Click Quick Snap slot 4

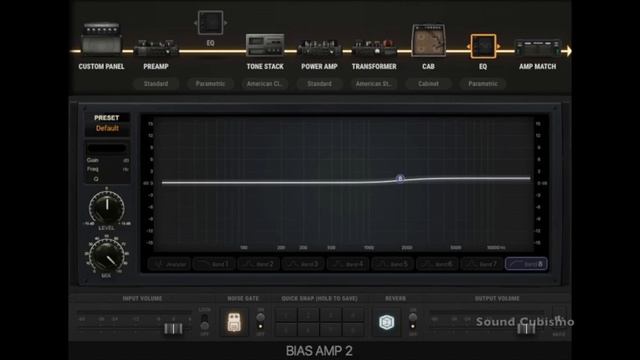(x=353, y=315)
